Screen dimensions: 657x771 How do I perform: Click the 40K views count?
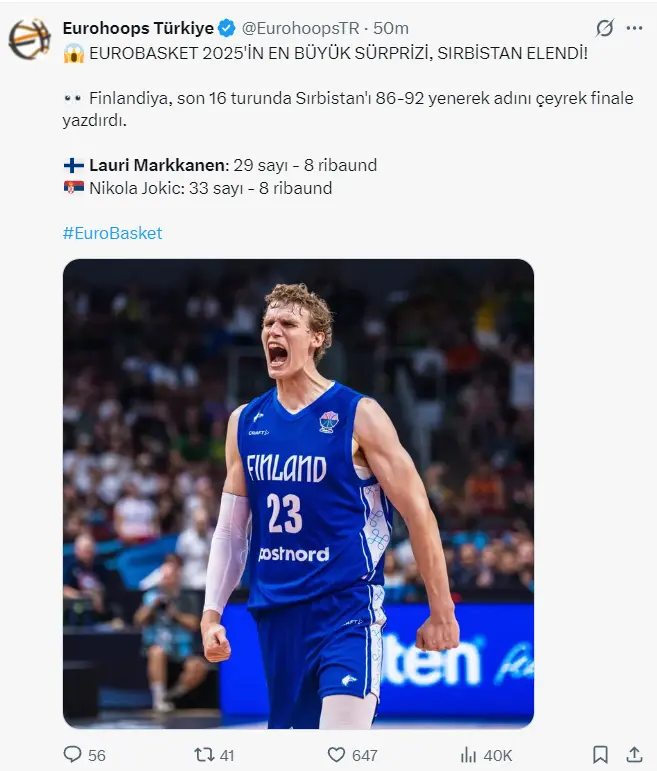497,755
